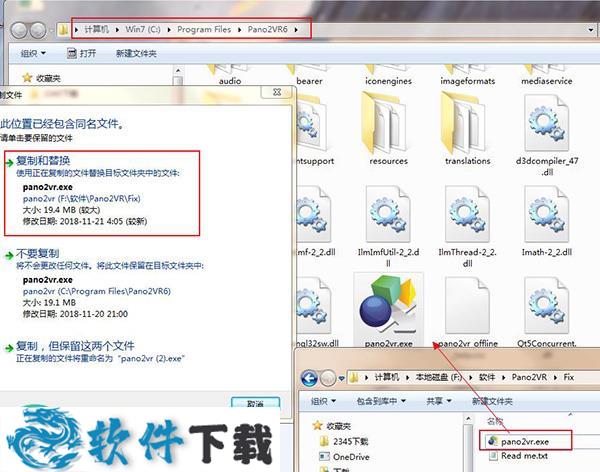Click scroll-up arrow of Pano2VR6 sidebar scrollbar
Image resolution: width=600 pixels, height=472 pixels.
(178, 71)
